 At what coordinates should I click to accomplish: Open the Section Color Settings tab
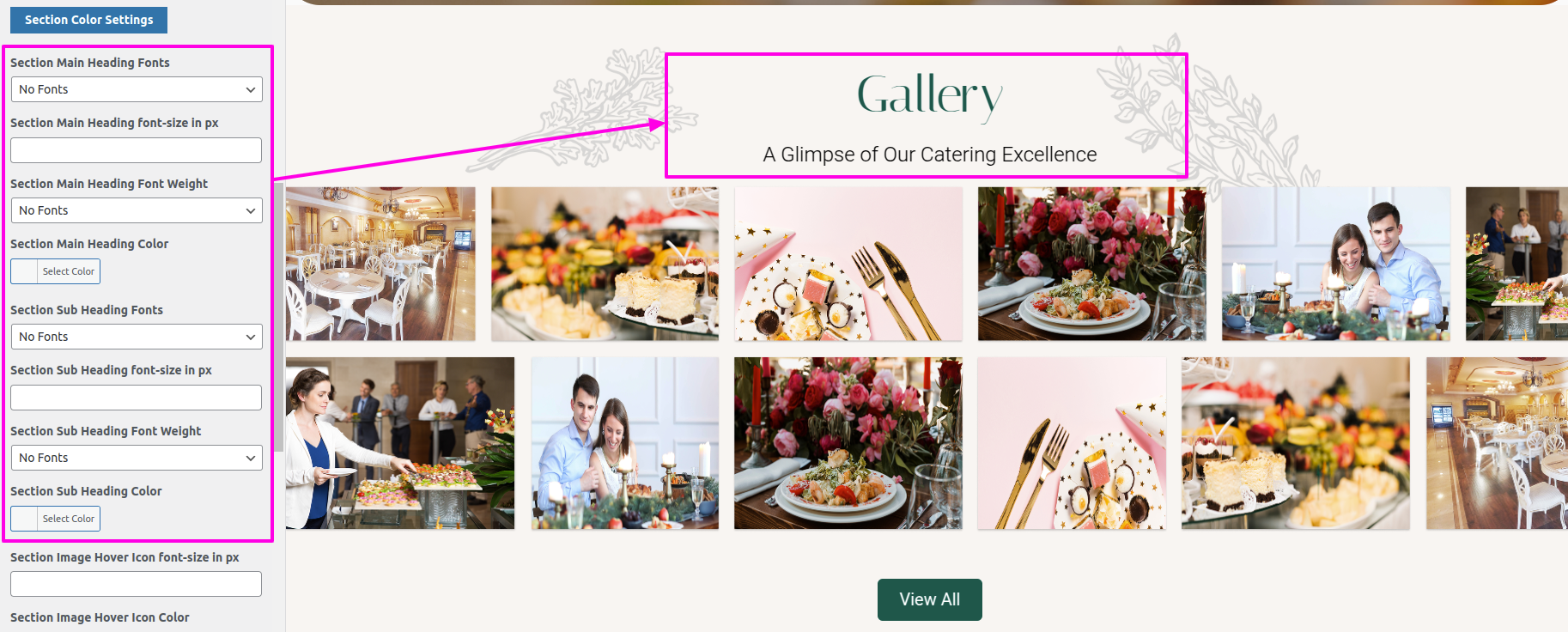88,20
